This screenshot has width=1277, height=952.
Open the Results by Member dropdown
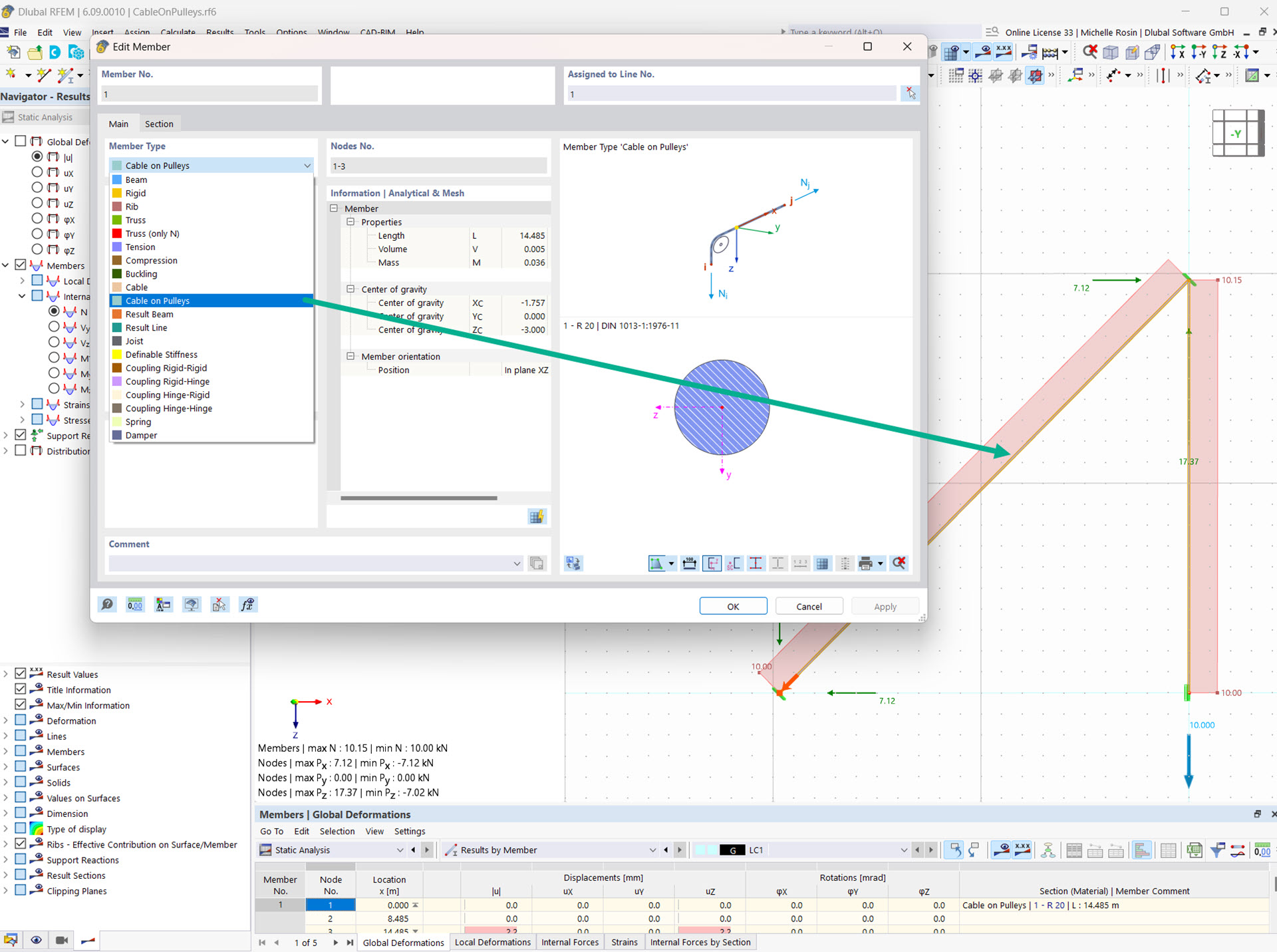coord(652,850)
